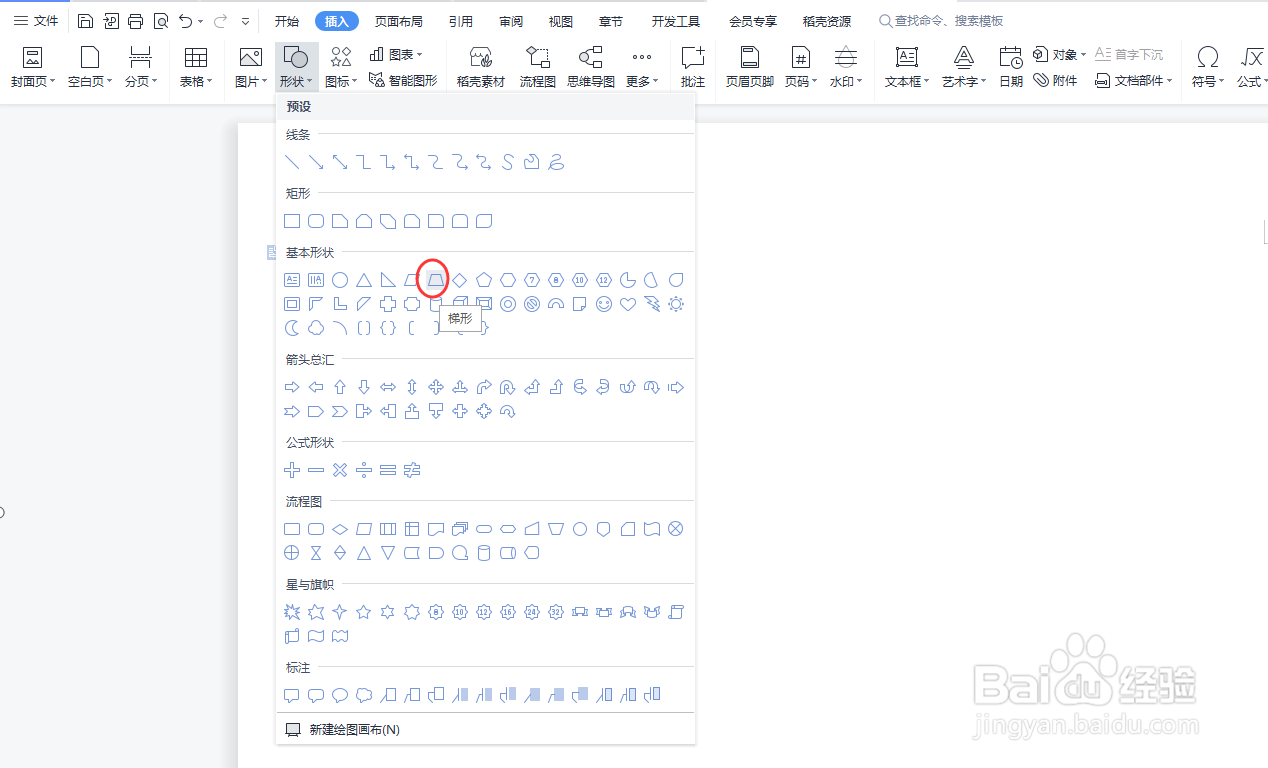Viewport: 1268px width, 768px height.
Task: Insert a 思维导图 mind map
Action: click(591, 67)
